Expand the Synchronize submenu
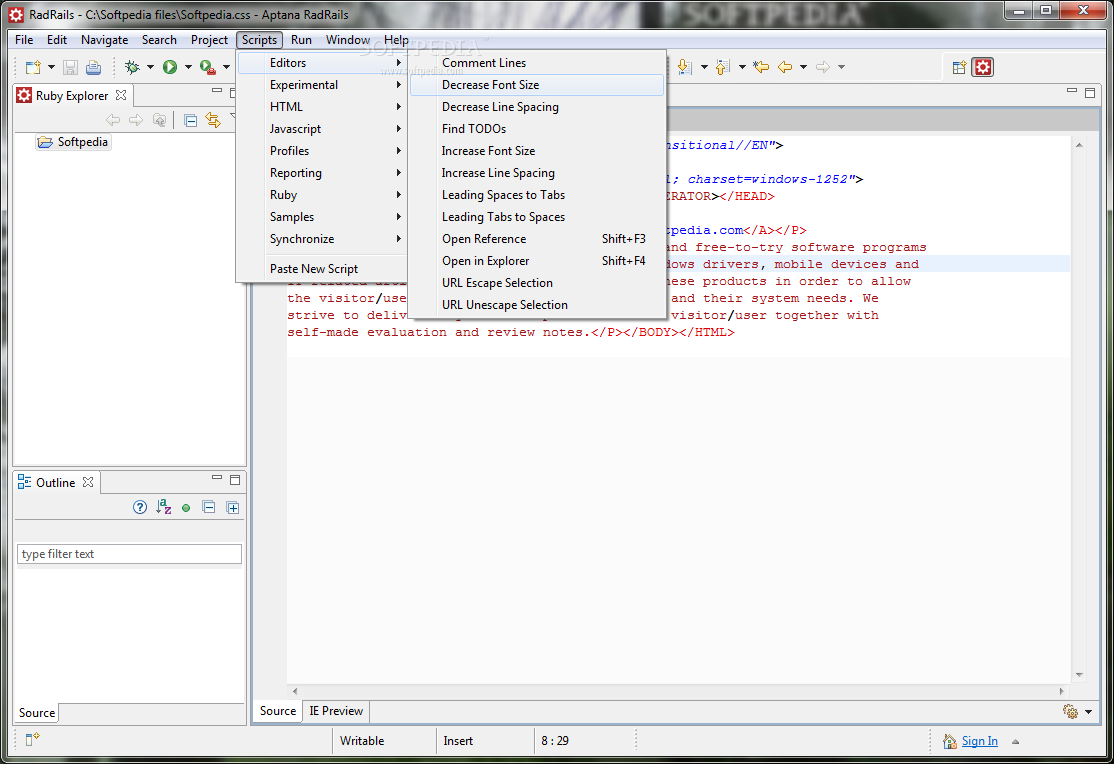This screenshot has width=1114, height=764. click(323, 239)
